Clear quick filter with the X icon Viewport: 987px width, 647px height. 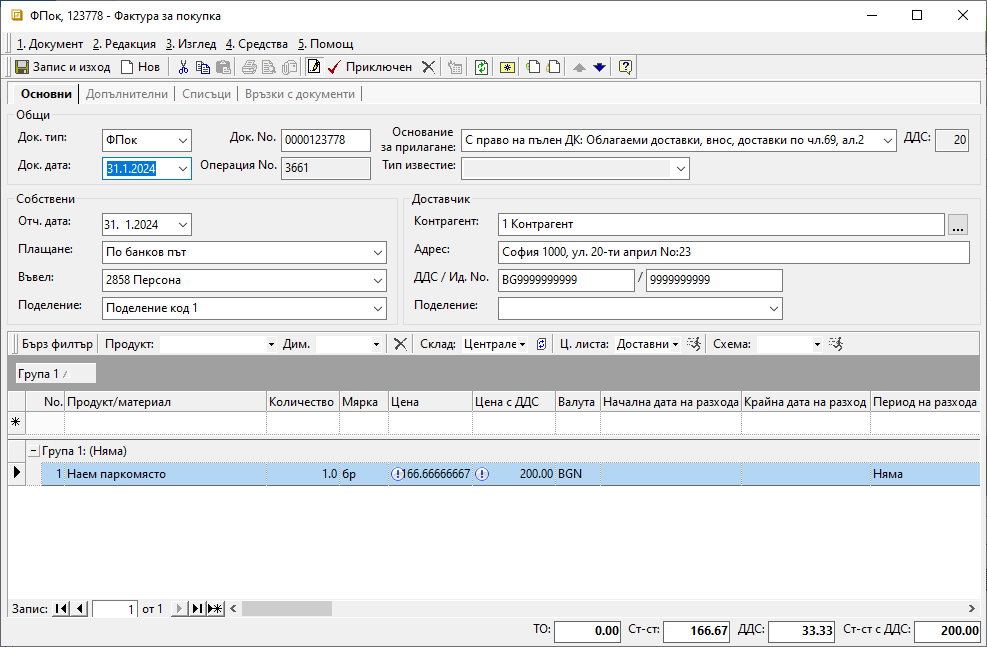point(400,344)
